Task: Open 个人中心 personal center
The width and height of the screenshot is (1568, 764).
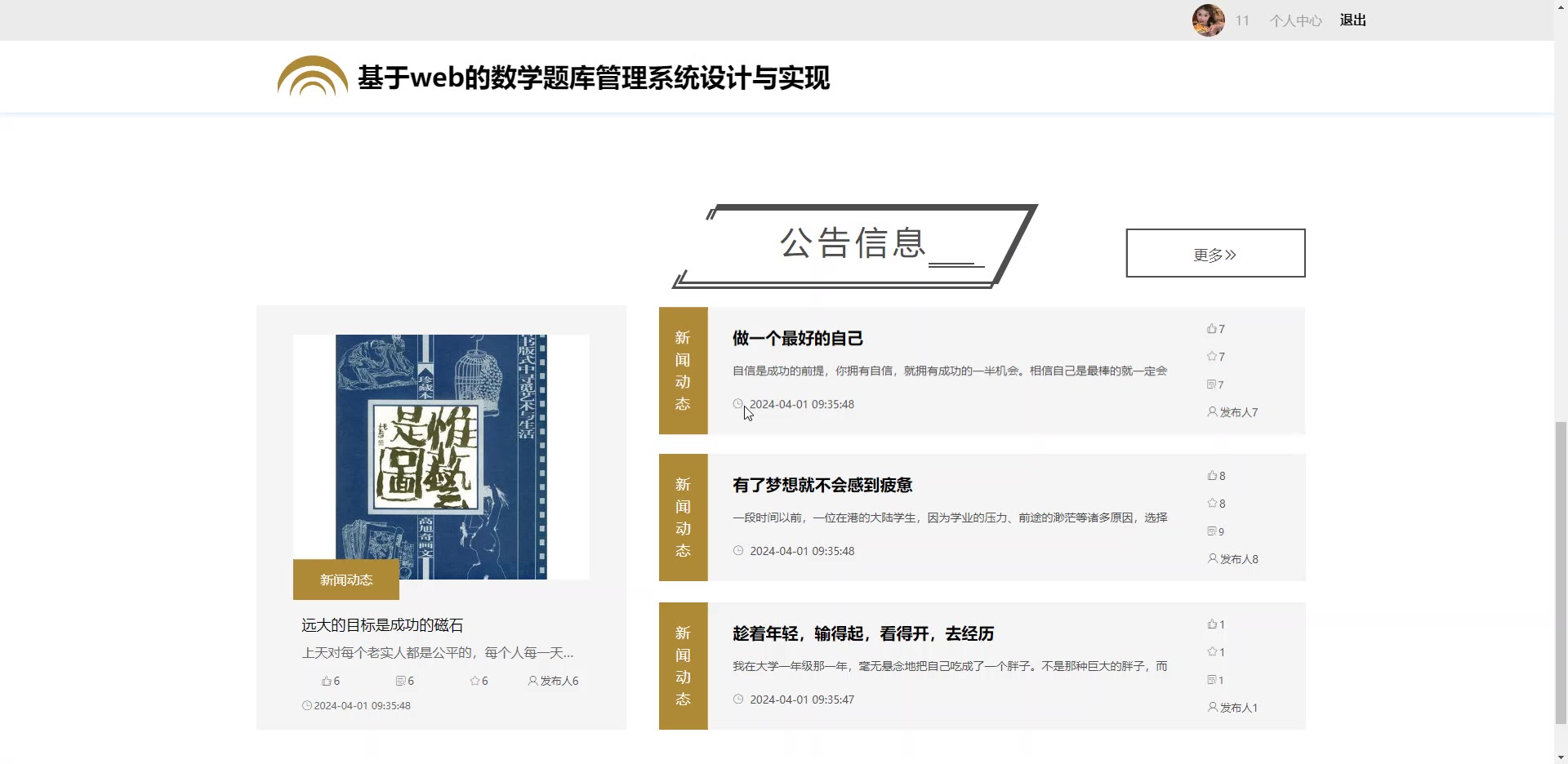Action: [x=1295, y=20]
